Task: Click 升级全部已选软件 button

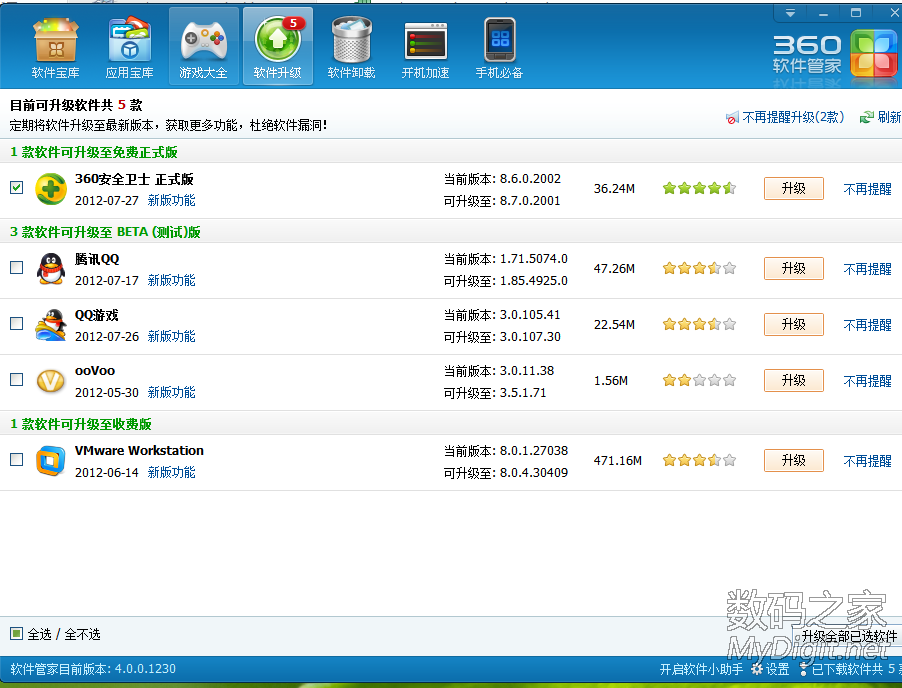Action: click(849, 636)
